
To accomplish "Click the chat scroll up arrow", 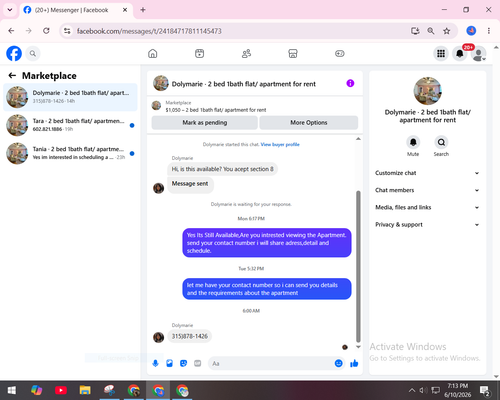I will [x=358, y=139].
